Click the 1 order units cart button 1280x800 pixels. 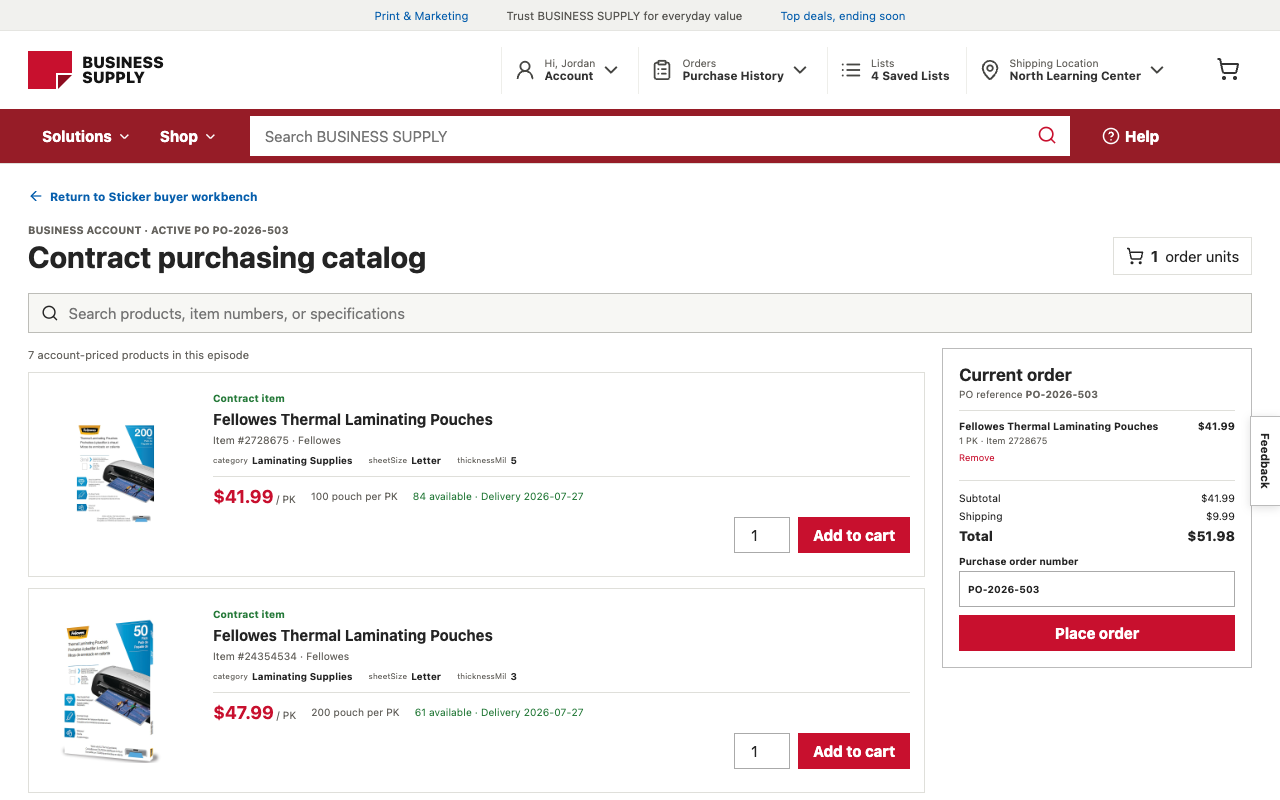1182,256
